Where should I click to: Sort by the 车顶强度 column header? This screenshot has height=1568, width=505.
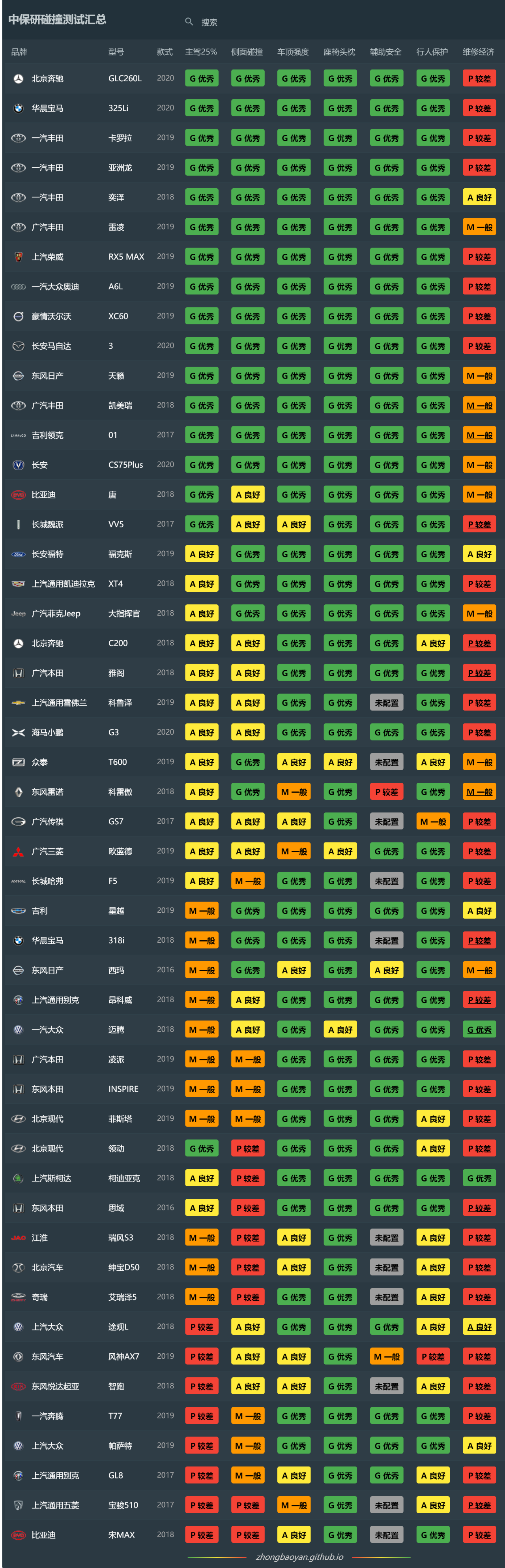(x=293, y=52)
